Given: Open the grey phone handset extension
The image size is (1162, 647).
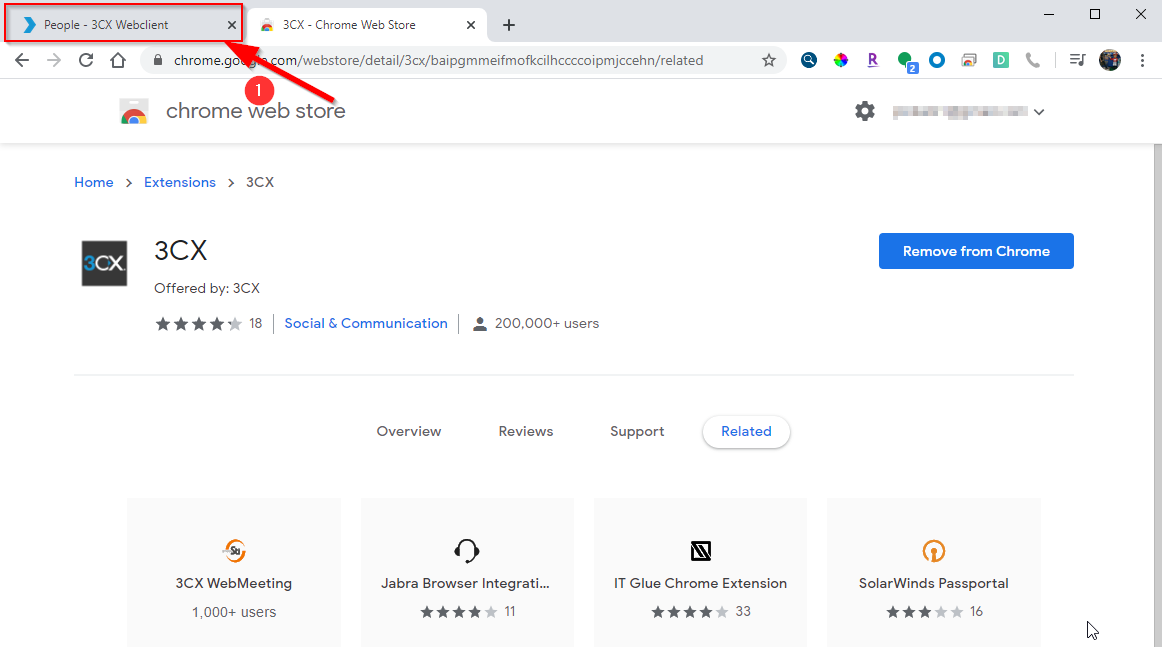Looking at the screenshot, I should (x=1032, y=60).
